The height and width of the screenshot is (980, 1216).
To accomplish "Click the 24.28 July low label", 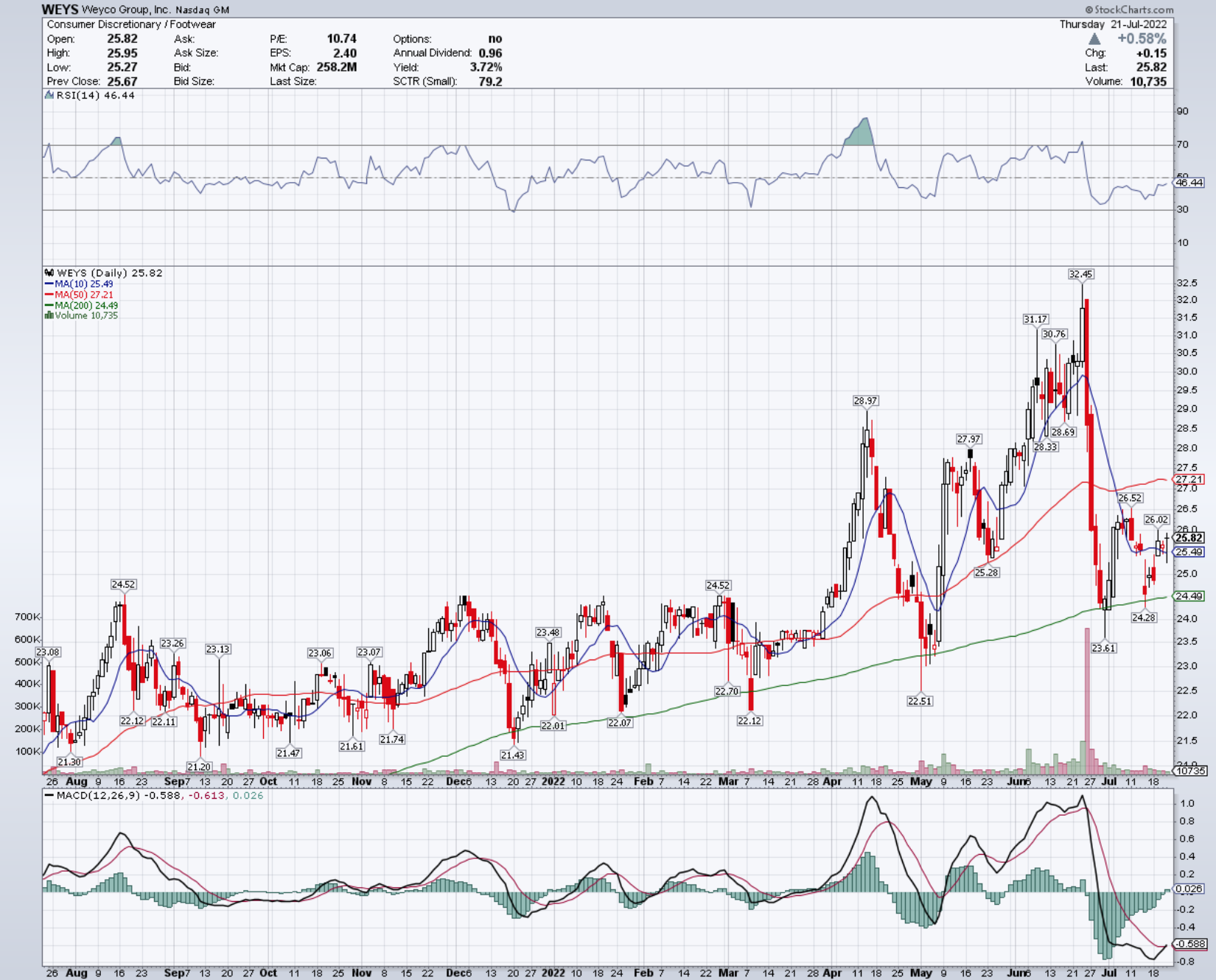I will [x=1144, y=617].
